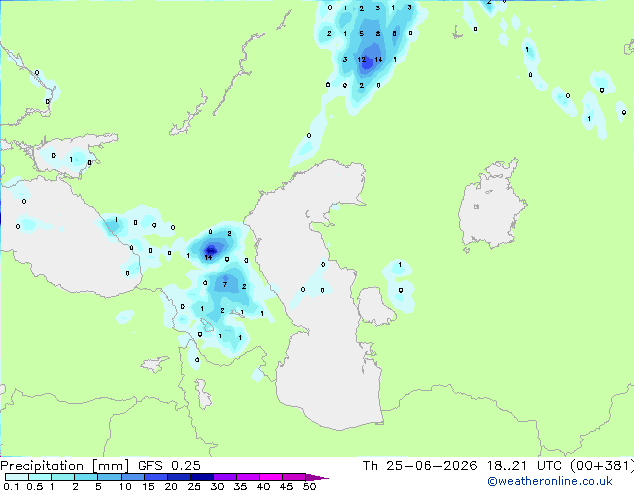
Task: Select the 'Precipitation [mm]' title text
Action: 65,466
